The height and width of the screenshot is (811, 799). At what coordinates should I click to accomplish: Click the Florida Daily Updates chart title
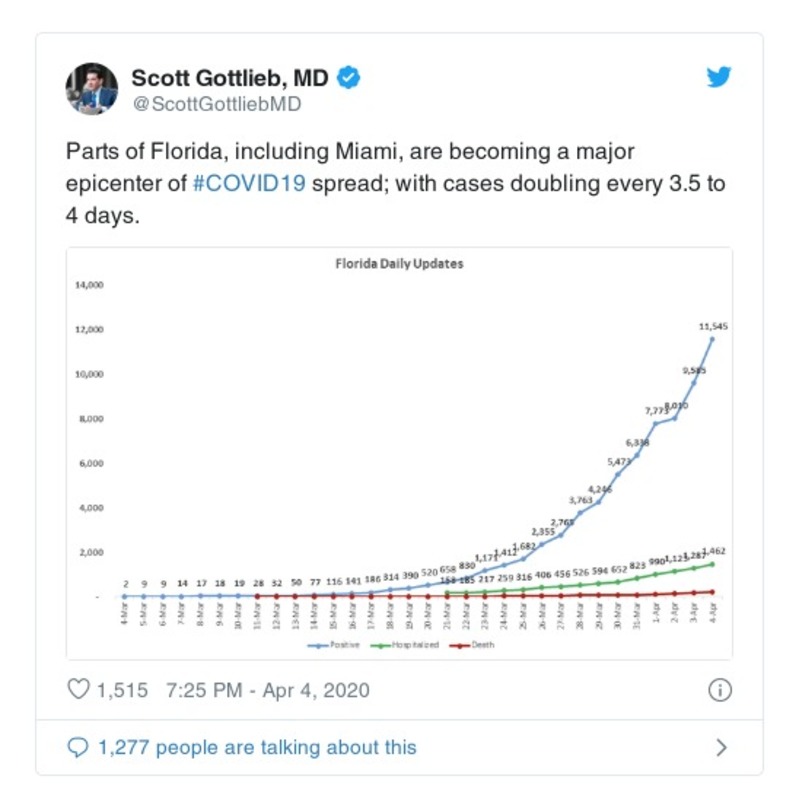click(398, 265)
